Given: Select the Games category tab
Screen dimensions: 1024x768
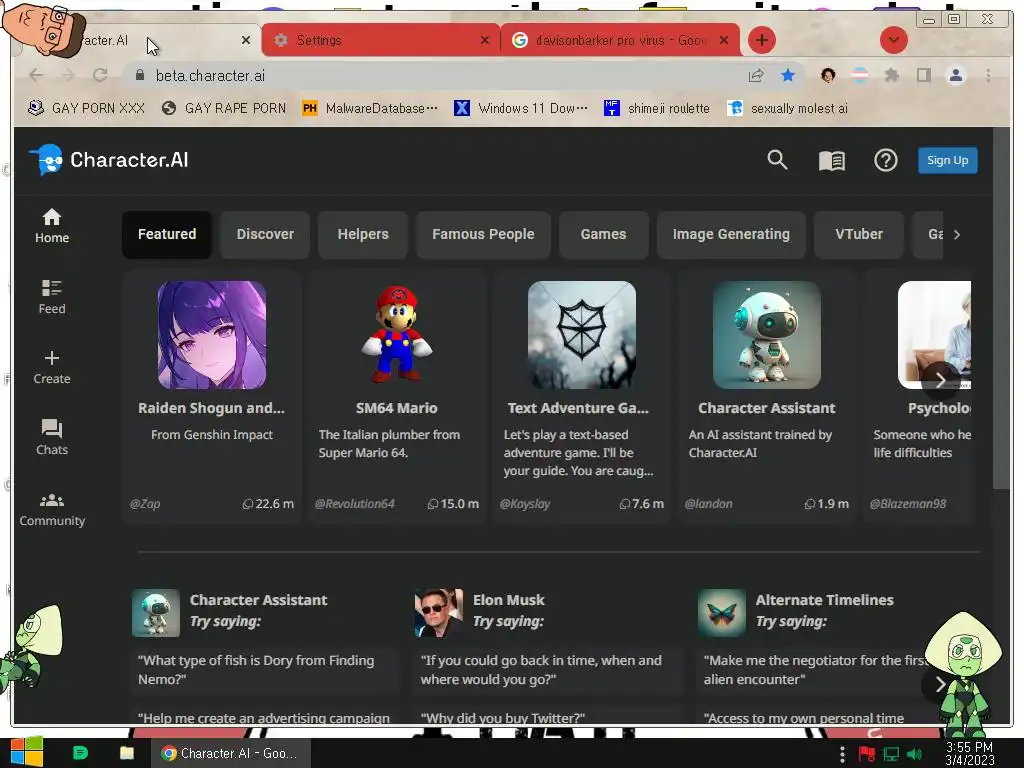Looking at the screenshot, I should click(x=603, y=234).
